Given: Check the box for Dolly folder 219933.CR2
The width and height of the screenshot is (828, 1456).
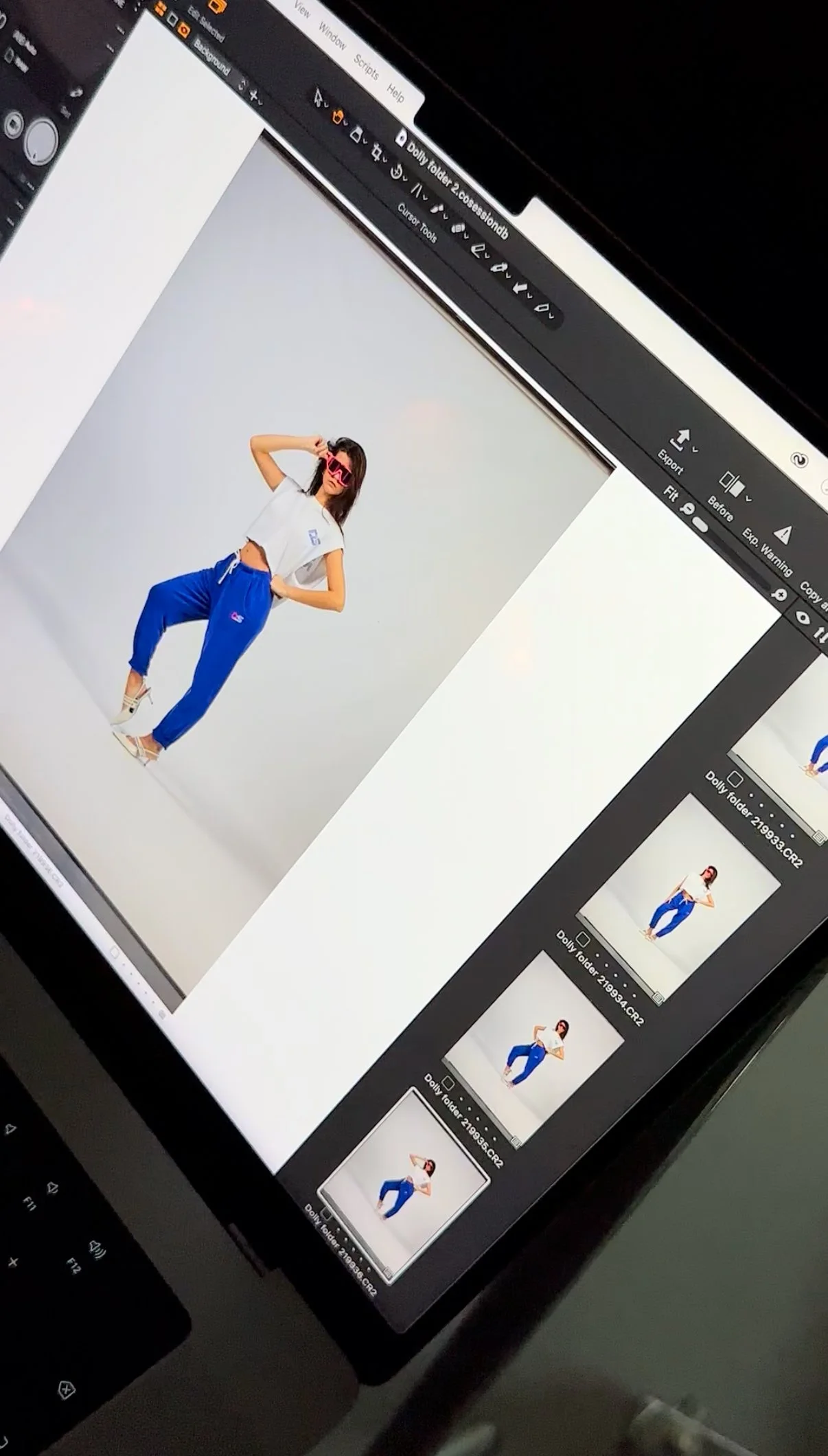Looking at the screenshot, I should (x=735, y=779).
